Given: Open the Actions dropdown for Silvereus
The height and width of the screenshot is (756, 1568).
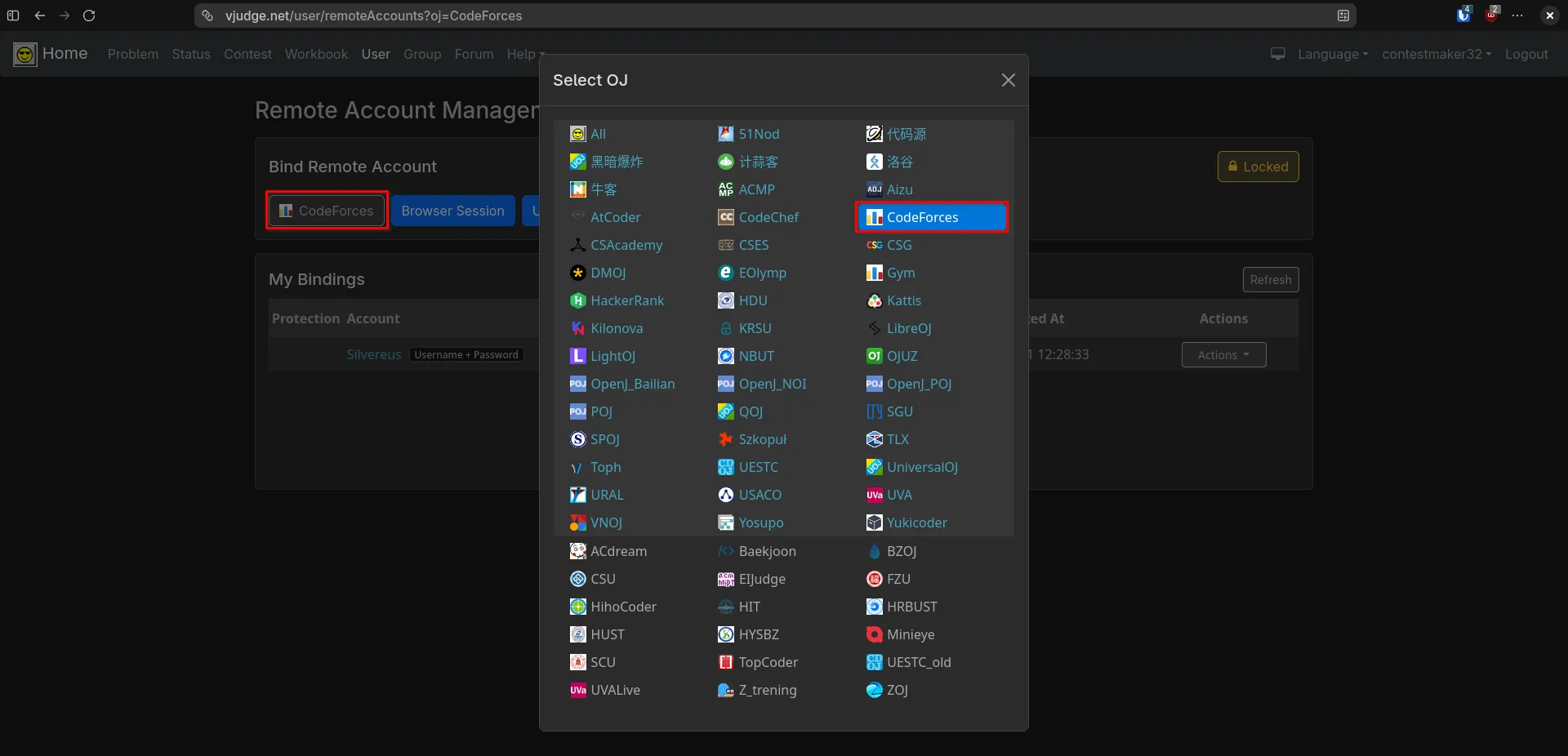Looking at the screenshot, I should (x=1223, y=354).
